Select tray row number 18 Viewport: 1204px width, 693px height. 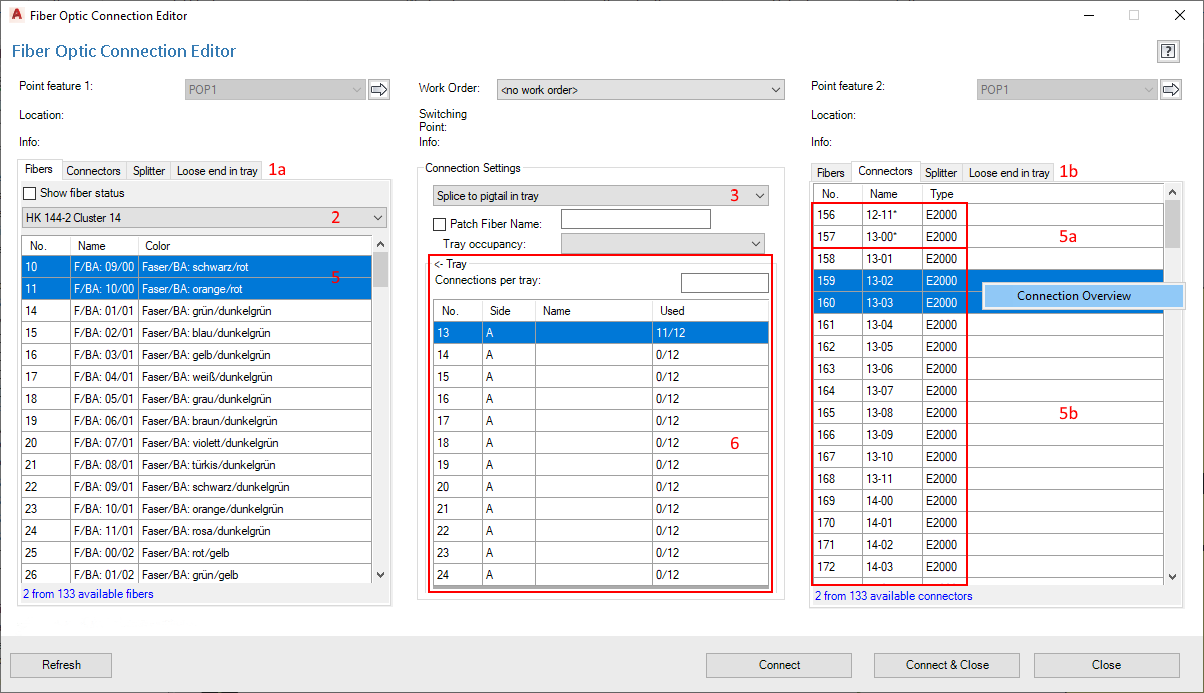coord(601,443)
